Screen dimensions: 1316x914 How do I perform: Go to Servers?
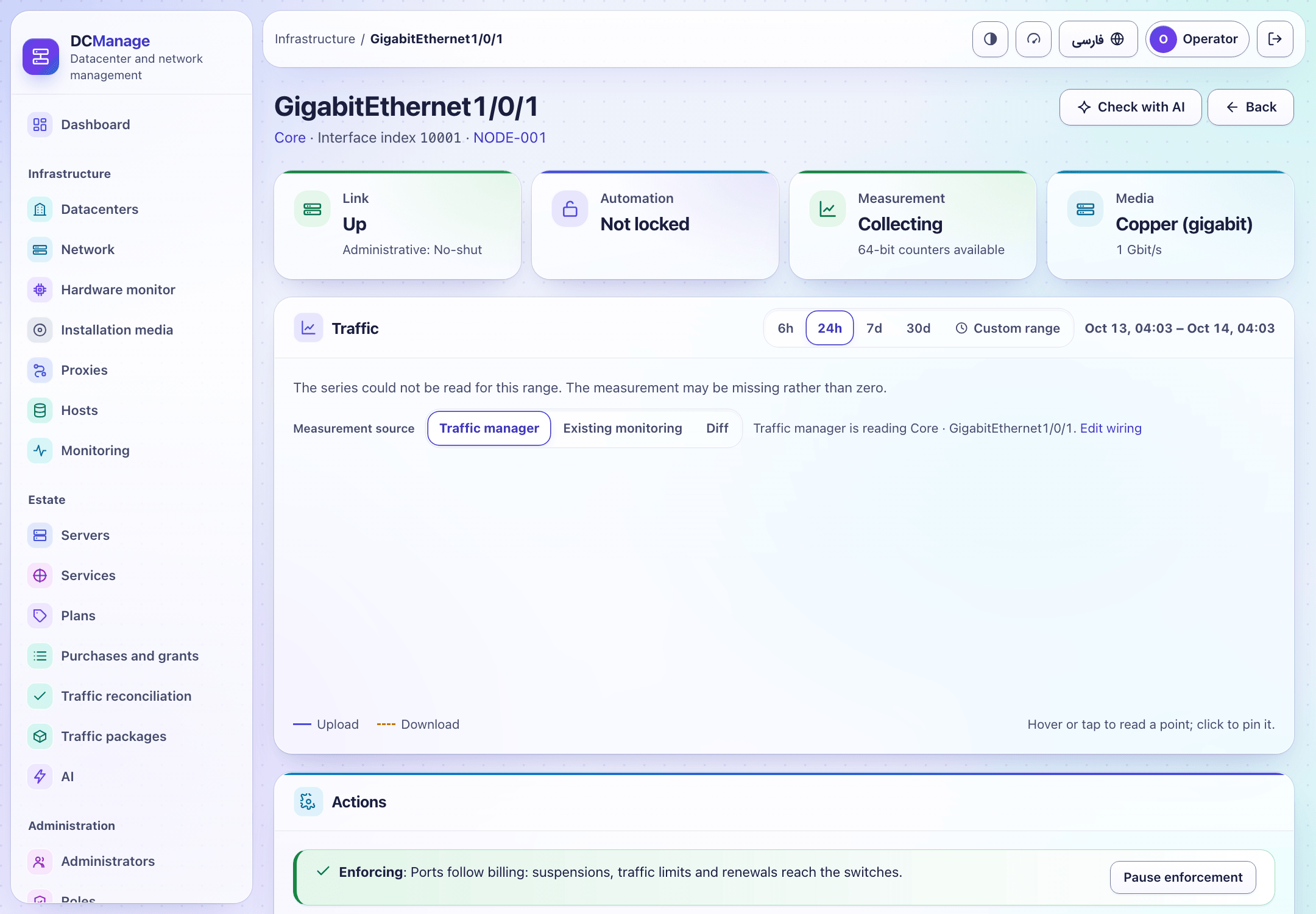click(x=132, y=535)
